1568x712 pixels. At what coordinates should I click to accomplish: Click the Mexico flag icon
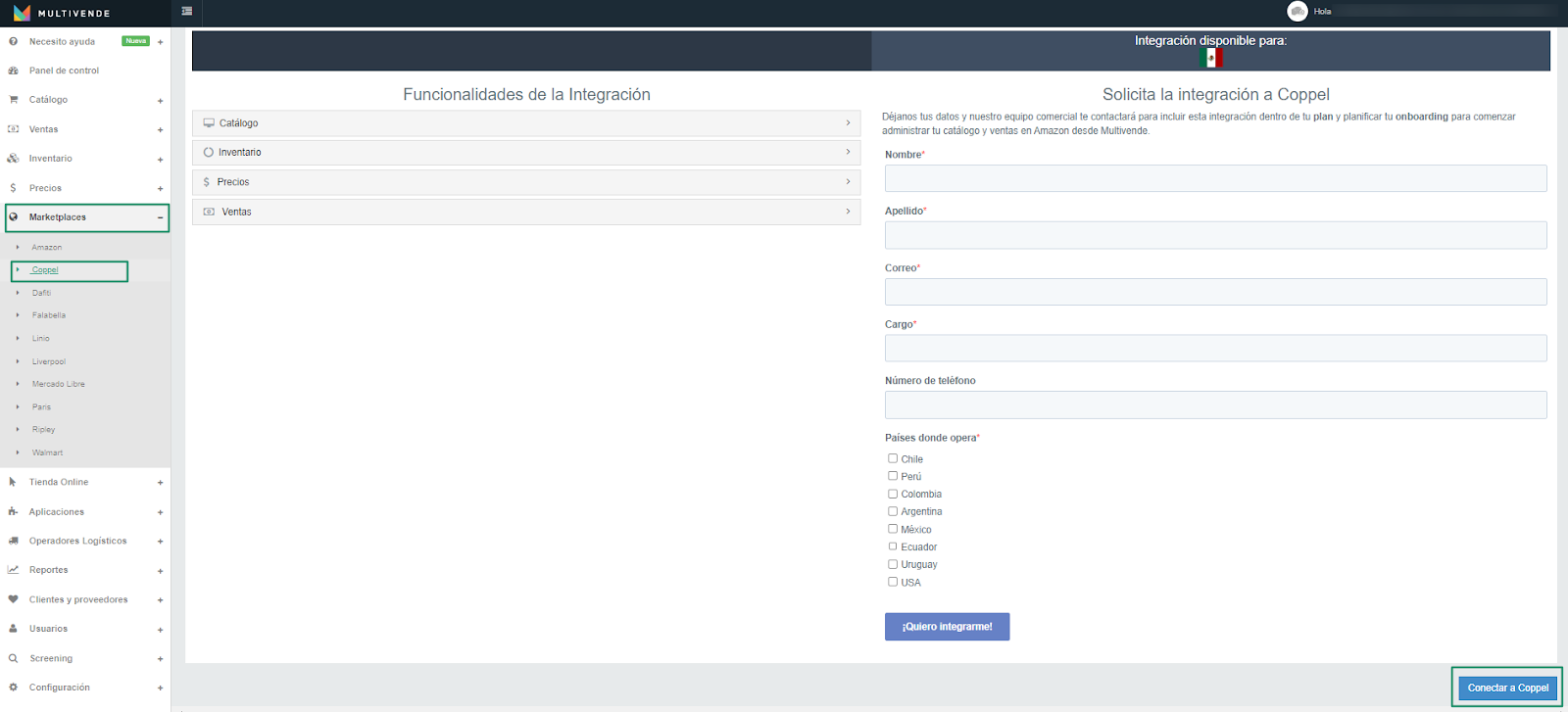click(1210, 58)
